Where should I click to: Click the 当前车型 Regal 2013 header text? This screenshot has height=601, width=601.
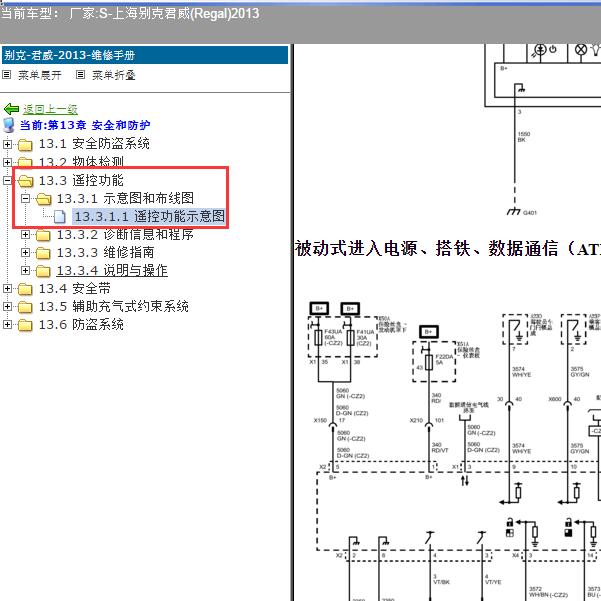130,14
